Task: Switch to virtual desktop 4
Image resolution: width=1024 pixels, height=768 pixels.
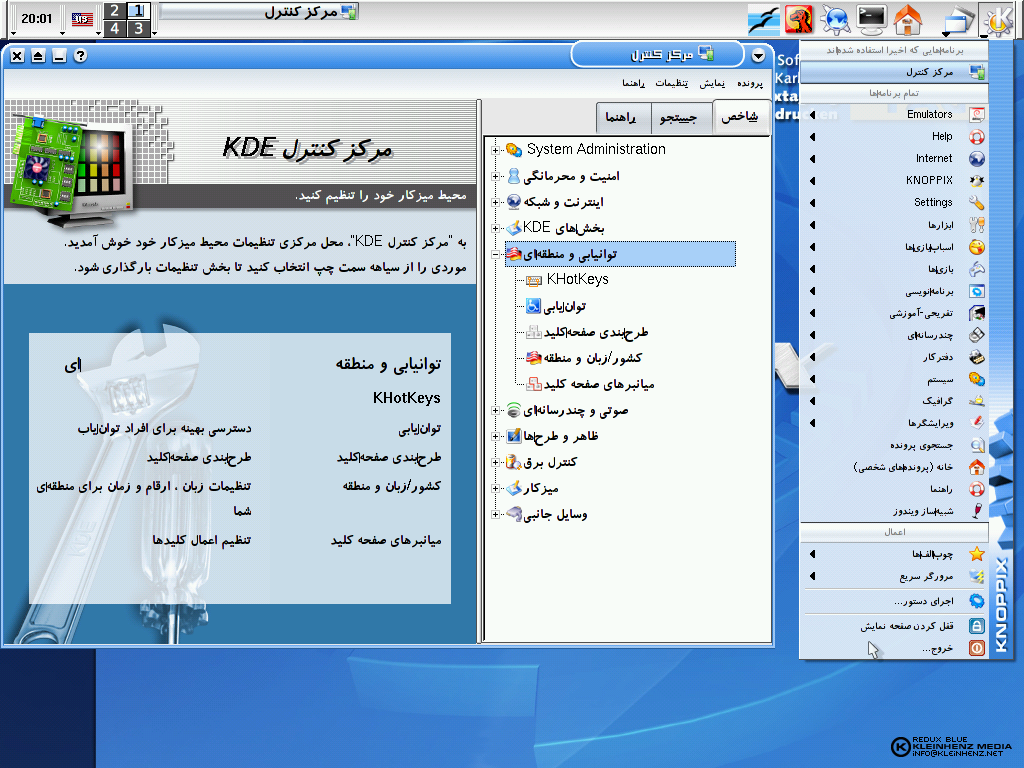Action: (x=115, y=28)
